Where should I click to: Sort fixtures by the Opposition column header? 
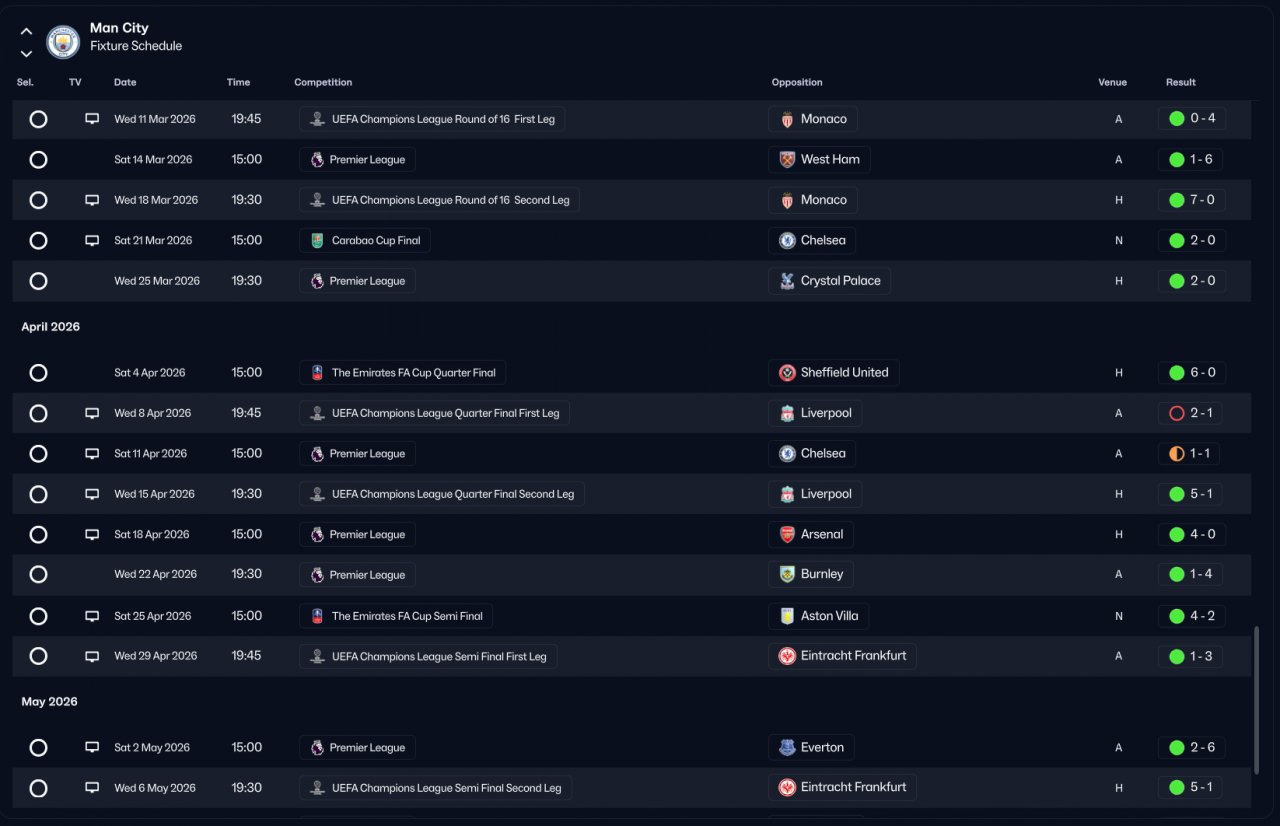(797, 82)
